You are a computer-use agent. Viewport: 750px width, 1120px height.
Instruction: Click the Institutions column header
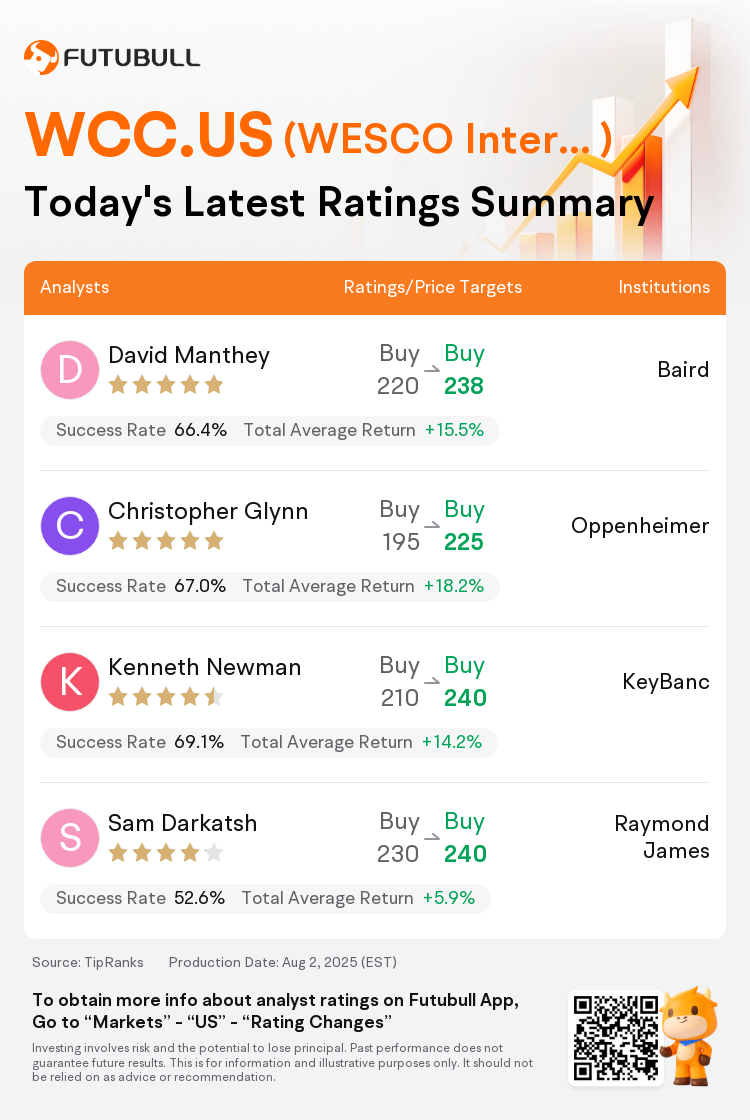click(664, 287)
